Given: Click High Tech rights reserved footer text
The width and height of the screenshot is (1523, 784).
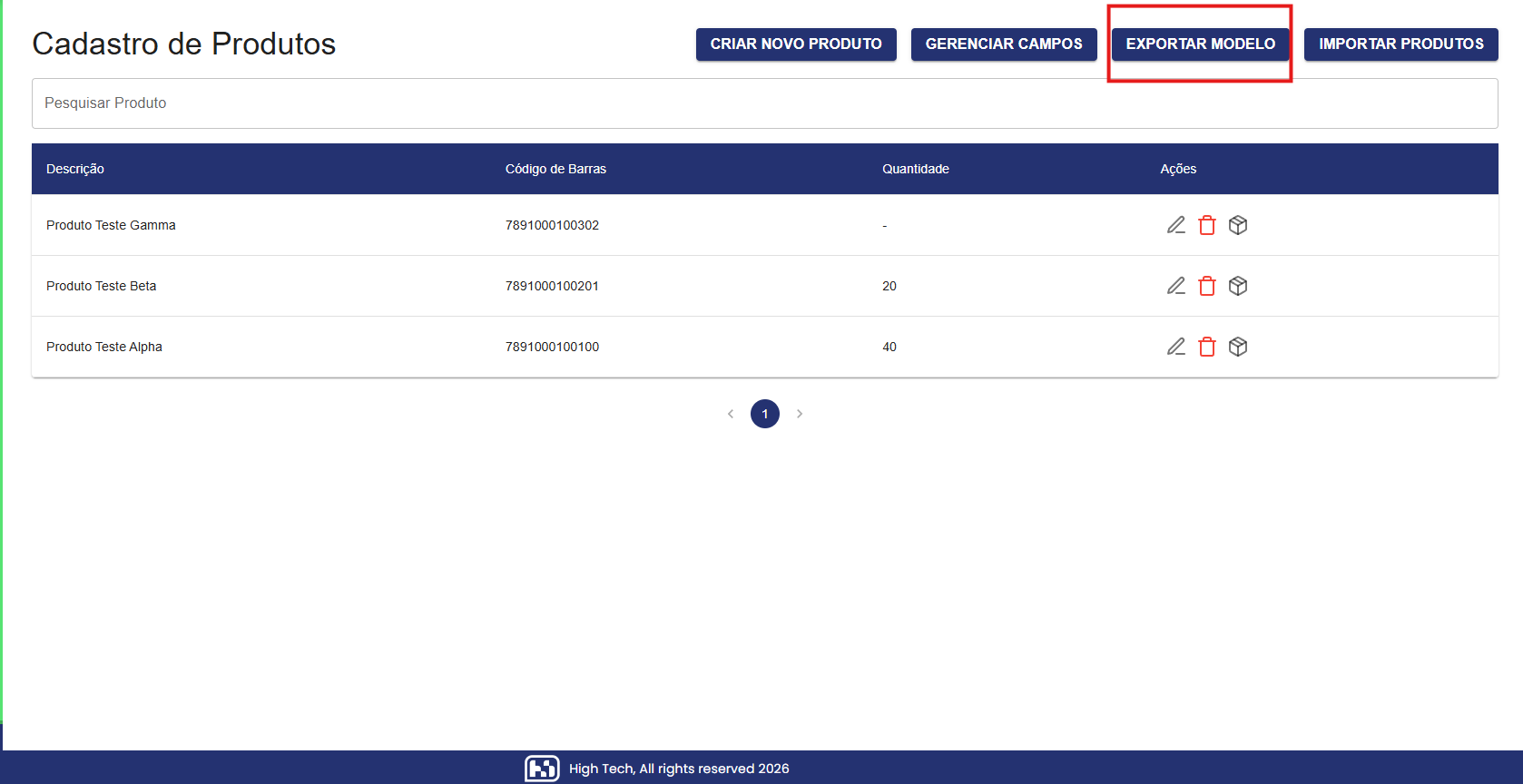Looking at the screenshot, I should click(x=679, y=769).
